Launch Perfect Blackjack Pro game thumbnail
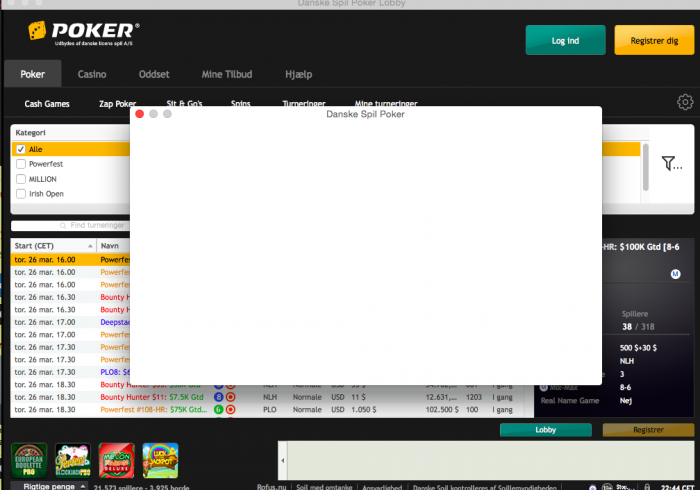The height and width of the screenshot is (490, 700). coord(73,461)
